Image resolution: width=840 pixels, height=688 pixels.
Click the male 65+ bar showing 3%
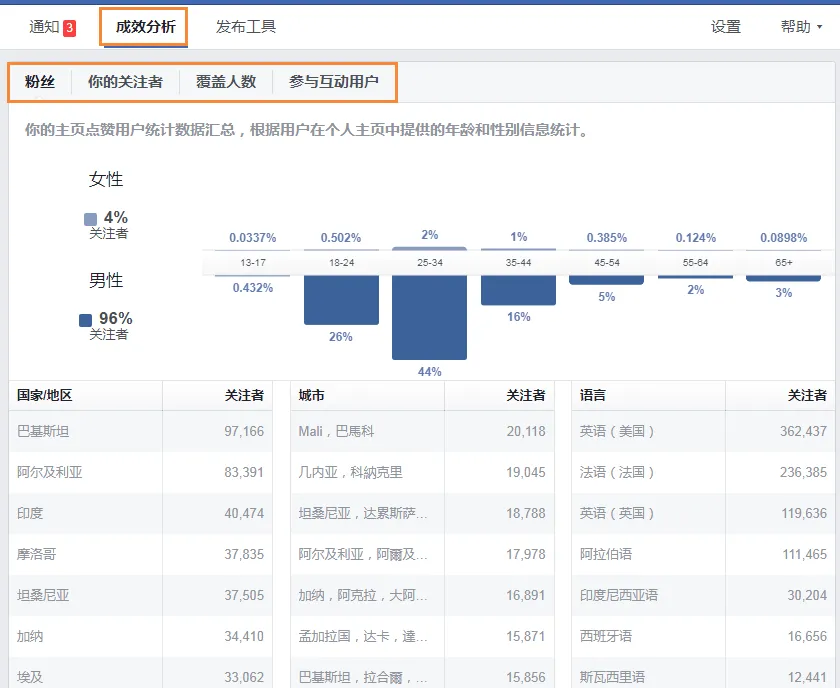(783, 279)
